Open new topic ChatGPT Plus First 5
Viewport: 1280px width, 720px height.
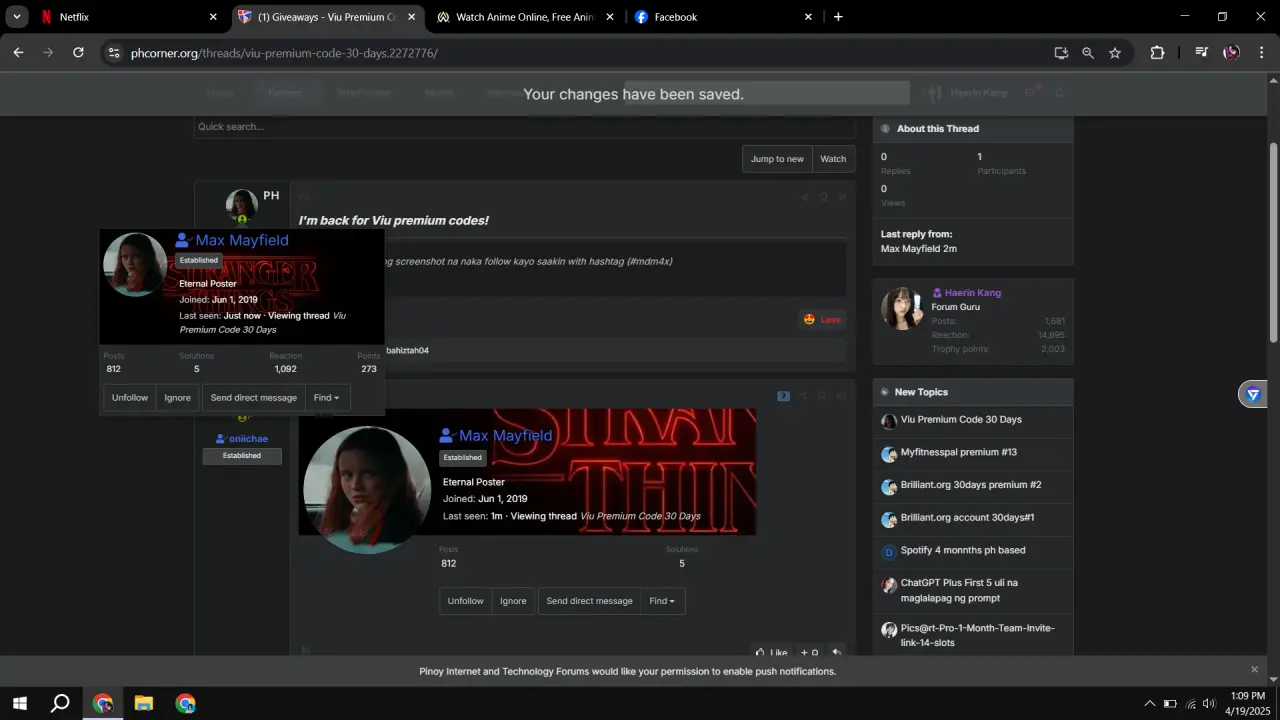click(959, 591)
